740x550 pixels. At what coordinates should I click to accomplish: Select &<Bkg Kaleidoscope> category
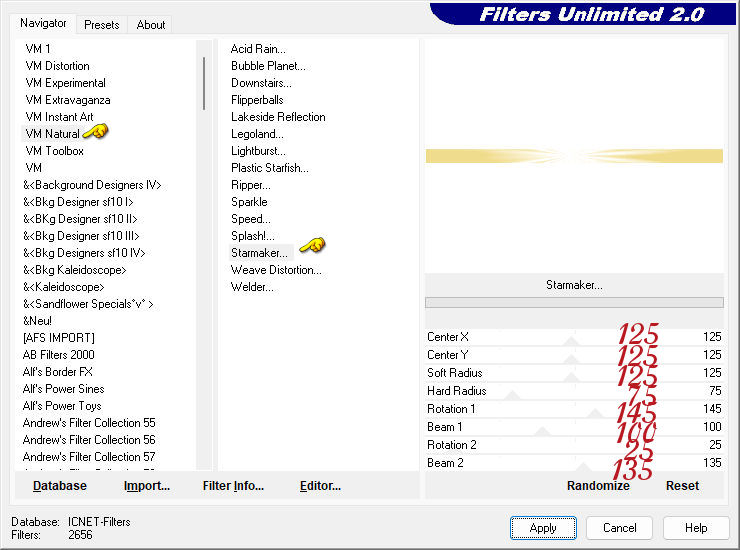pyautogui.click(x=74, y=270)
